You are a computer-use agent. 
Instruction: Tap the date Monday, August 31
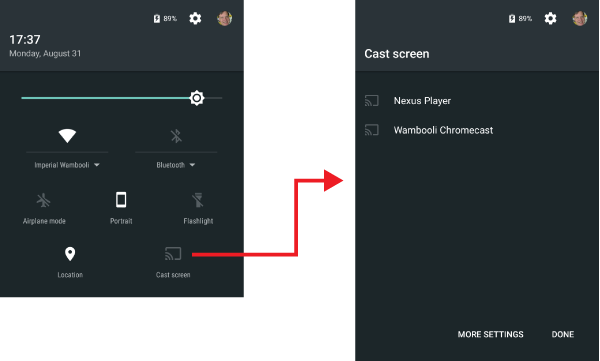click(45, 54)
